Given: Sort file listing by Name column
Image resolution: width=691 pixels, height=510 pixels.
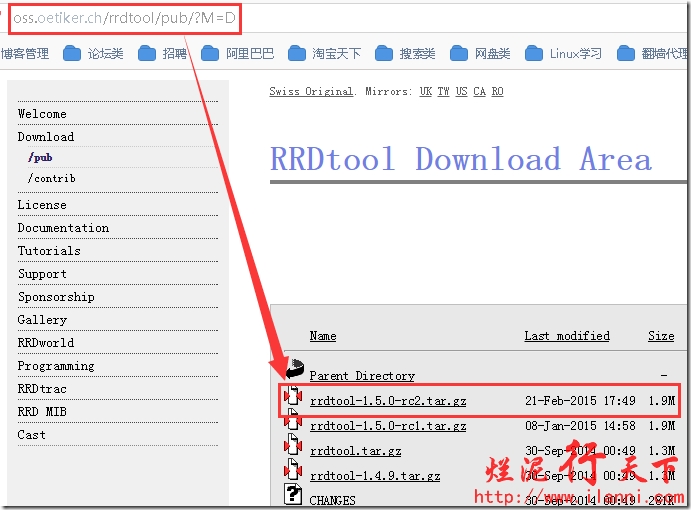Looking at the screenshot, I should (x=323, y=336).
